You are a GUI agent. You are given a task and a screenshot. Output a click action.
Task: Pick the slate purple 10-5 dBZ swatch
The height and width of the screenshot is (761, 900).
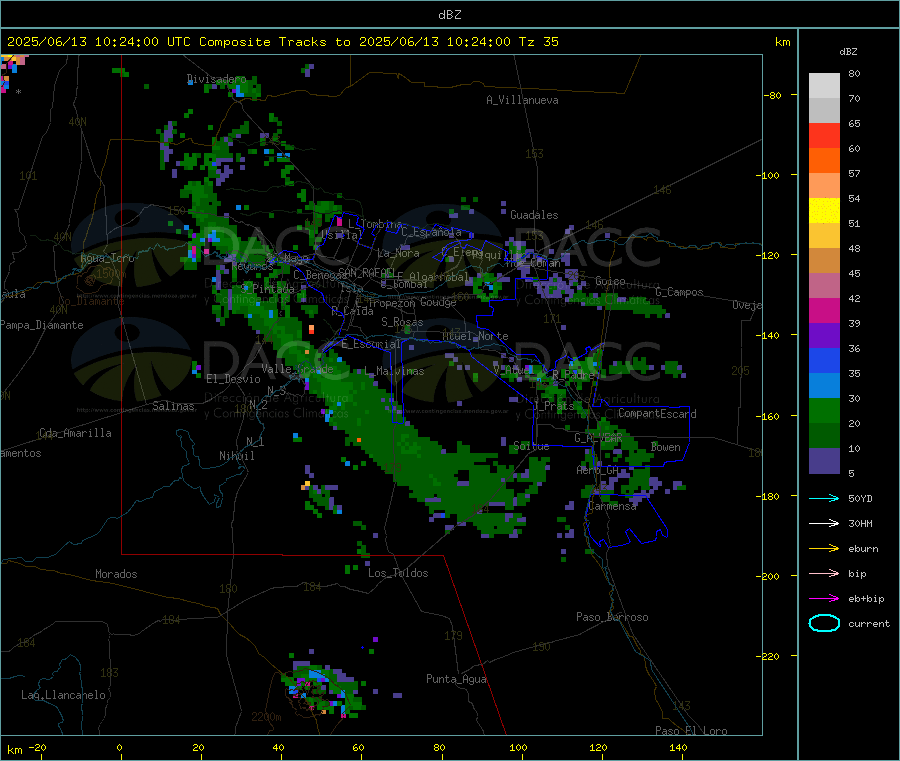tap(824, 461)
